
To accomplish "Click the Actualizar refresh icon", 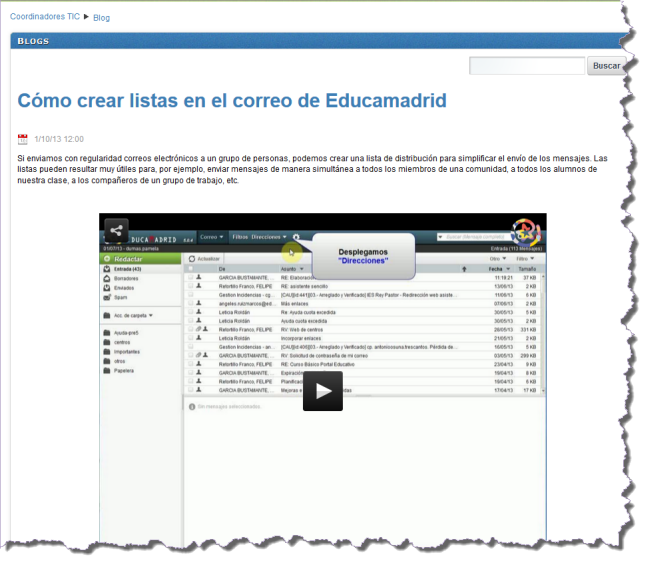I will click(193, 259).
